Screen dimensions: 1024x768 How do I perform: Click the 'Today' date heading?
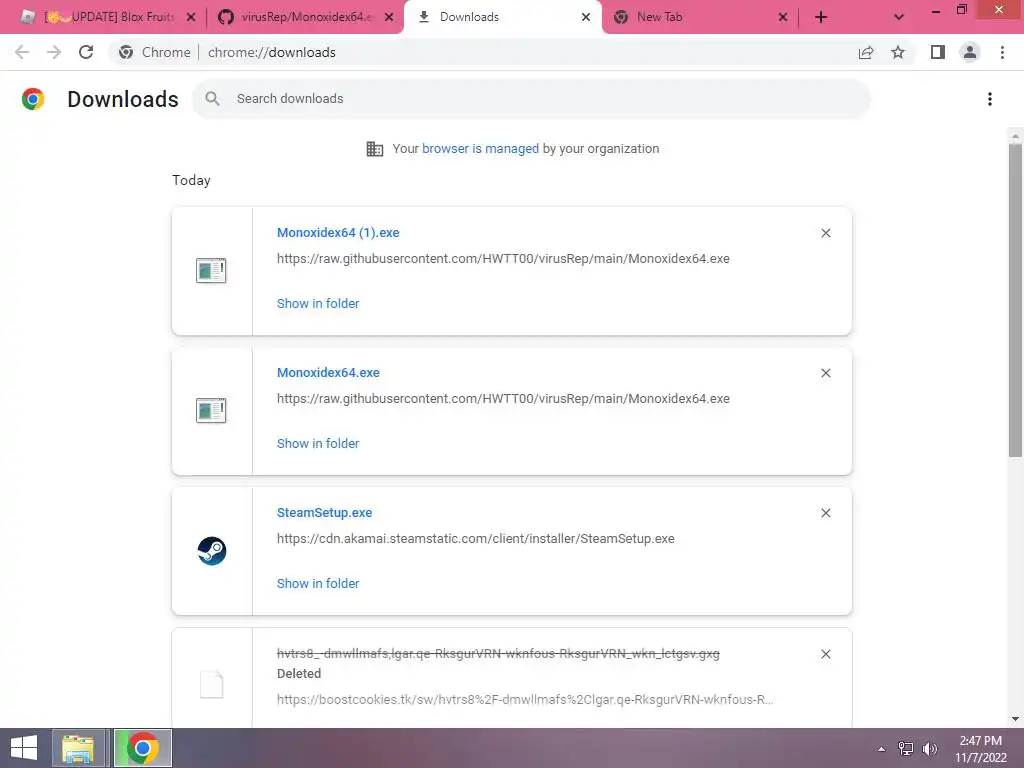coord(191,180)
